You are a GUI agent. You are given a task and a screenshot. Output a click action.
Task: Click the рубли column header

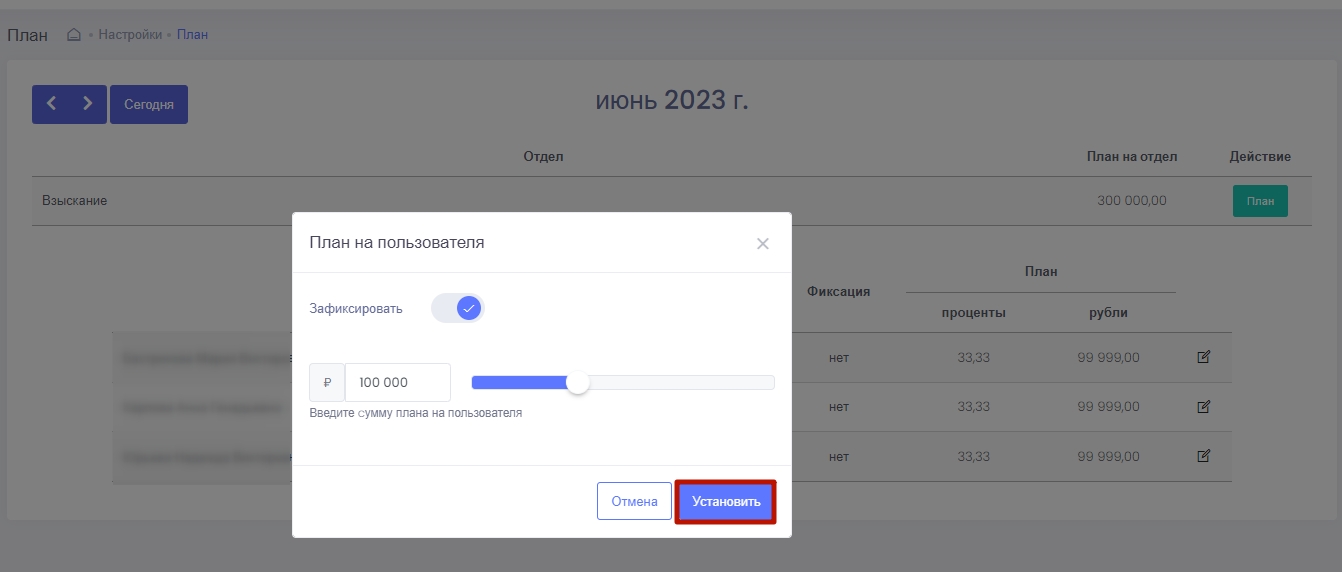click(x=1108, y=313)
